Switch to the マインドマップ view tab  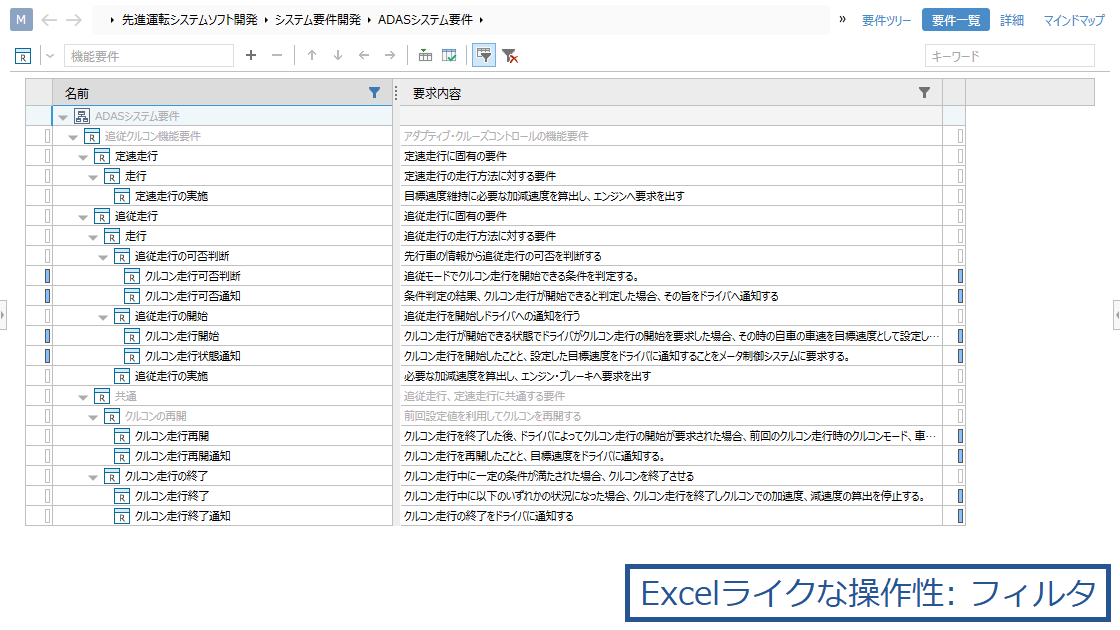click(1074, 20)
